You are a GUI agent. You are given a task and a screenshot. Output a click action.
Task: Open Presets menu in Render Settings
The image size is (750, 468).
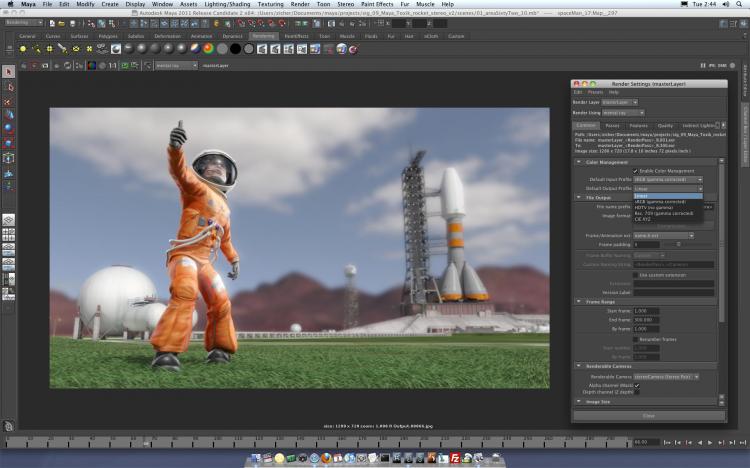coord(596,92)
